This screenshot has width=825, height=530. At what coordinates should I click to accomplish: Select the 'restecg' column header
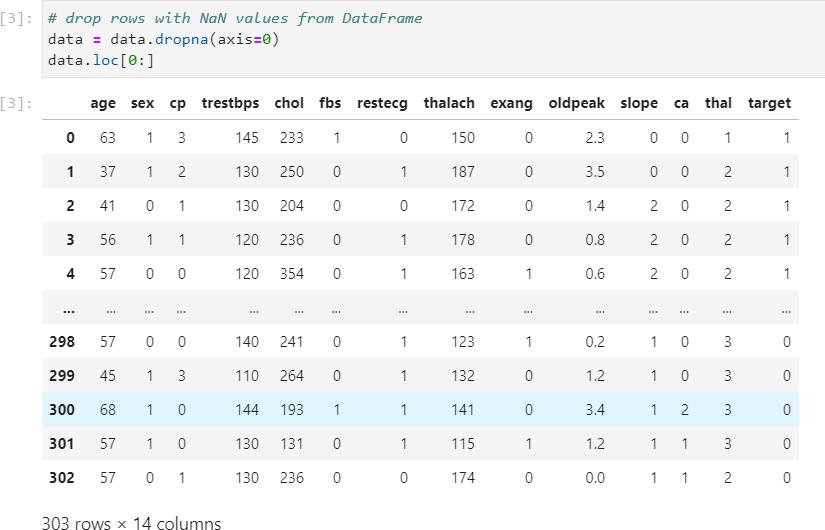click(x=382, y=103)
